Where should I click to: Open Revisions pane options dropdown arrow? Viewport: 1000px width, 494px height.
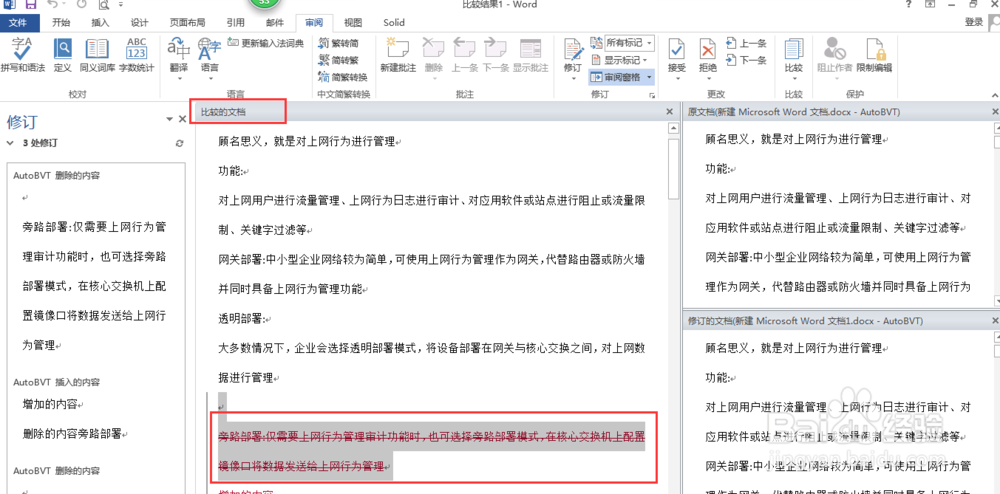coord(169,119)
